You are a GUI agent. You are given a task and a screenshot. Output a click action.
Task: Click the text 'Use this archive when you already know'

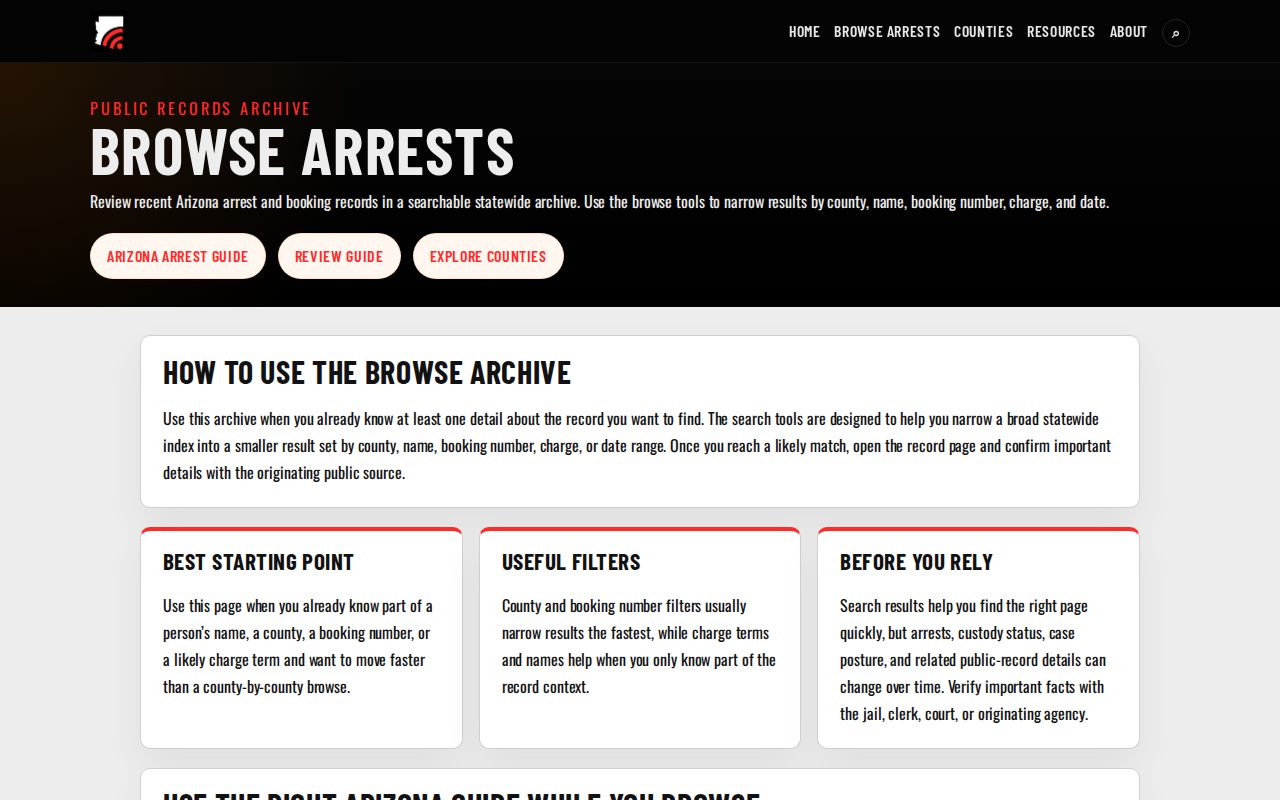tap(638, 446)
